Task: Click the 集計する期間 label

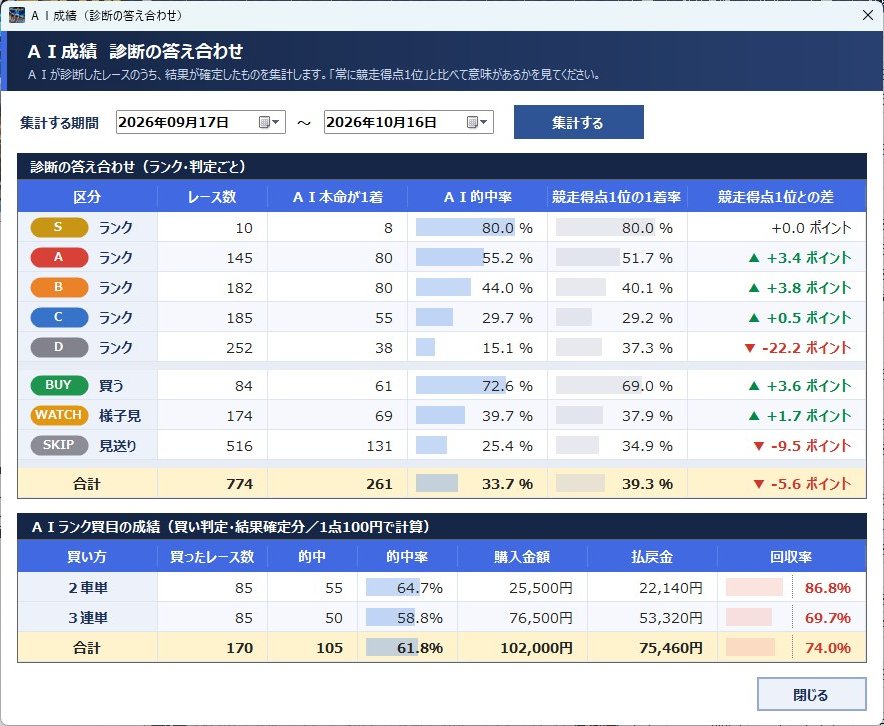Action: [59, 123]
